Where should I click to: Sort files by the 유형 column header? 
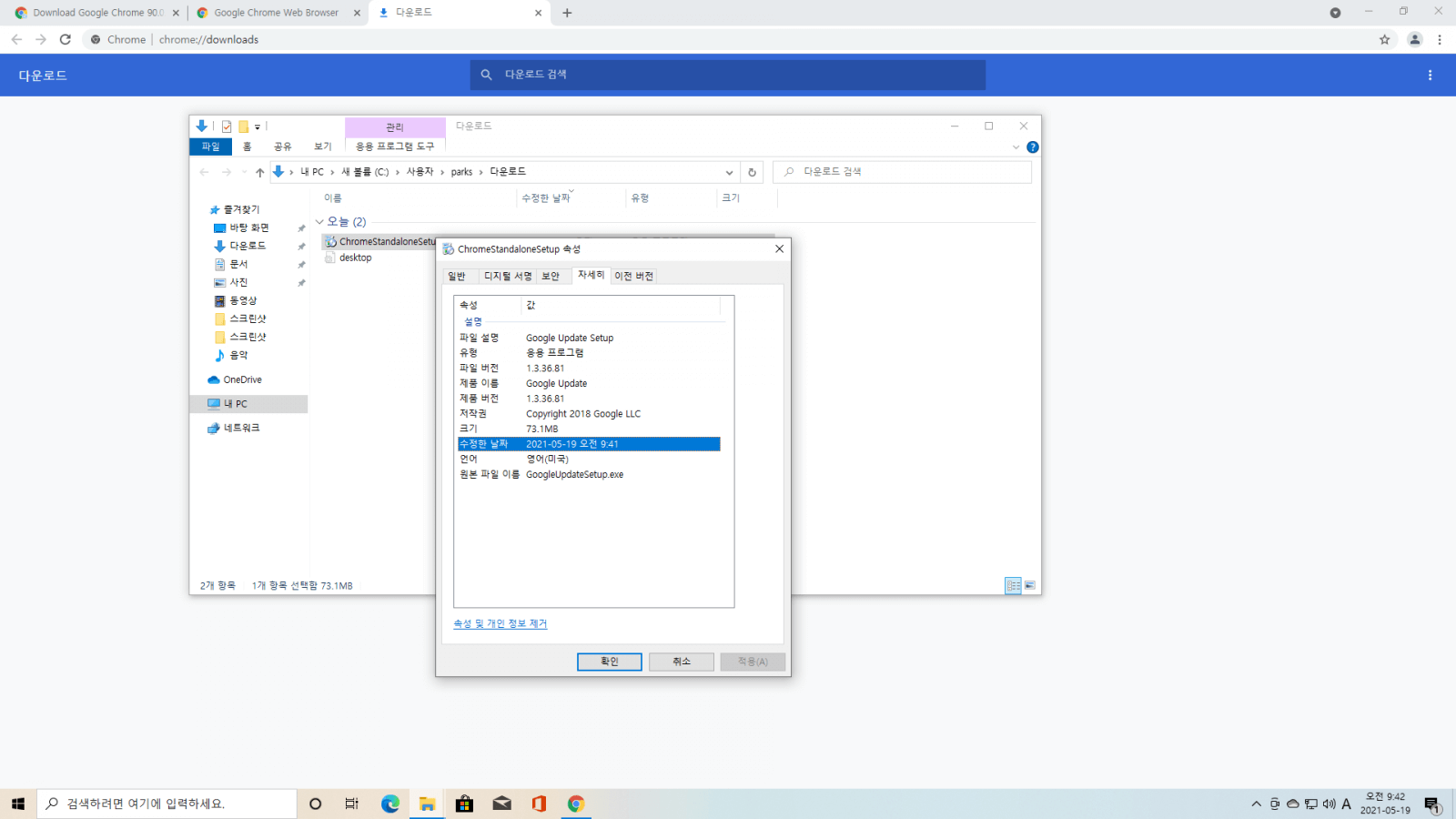[x=640, y=197]
